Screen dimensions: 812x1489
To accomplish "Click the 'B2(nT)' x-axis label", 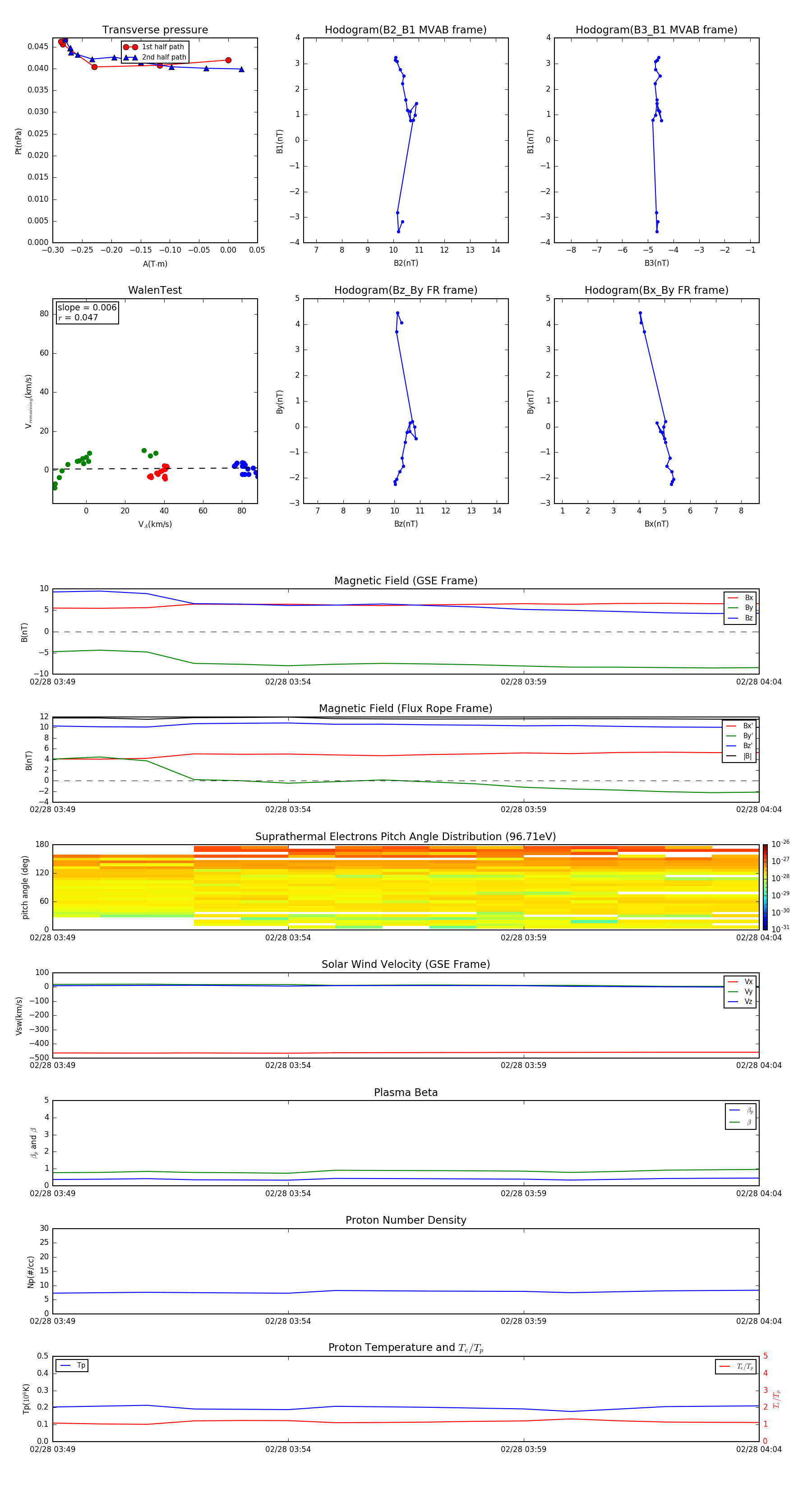I will click(406, 263).
